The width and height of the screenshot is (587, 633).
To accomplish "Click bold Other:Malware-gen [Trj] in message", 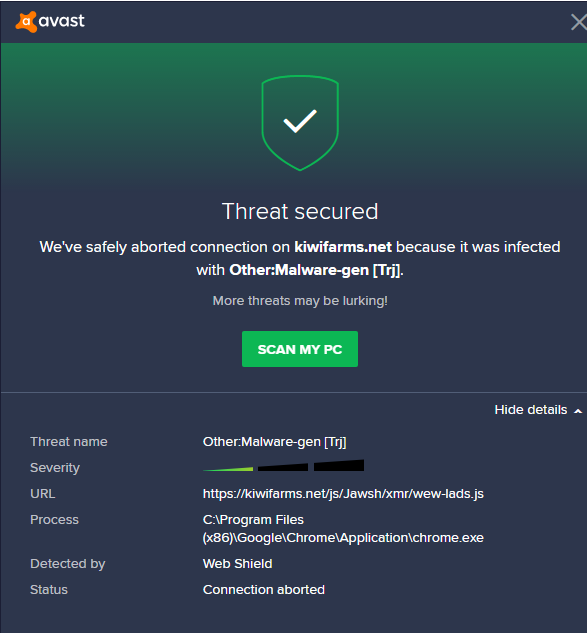I will [315, 270].
